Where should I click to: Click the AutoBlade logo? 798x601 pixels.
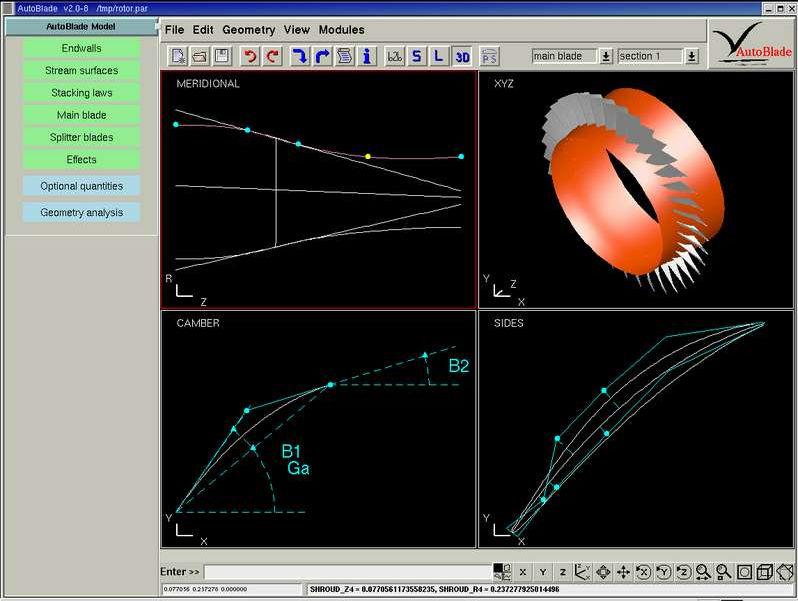click(751, 44)
